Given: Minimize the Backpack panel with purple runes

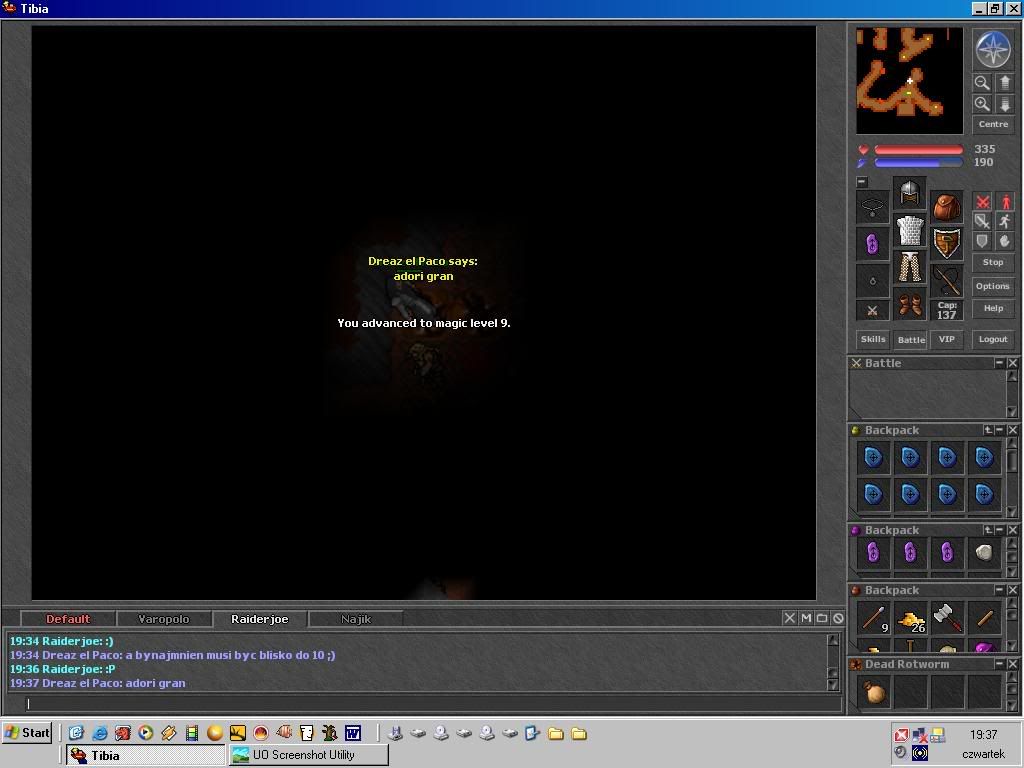Looking at the screenshot, I should [x=999, y=530].
